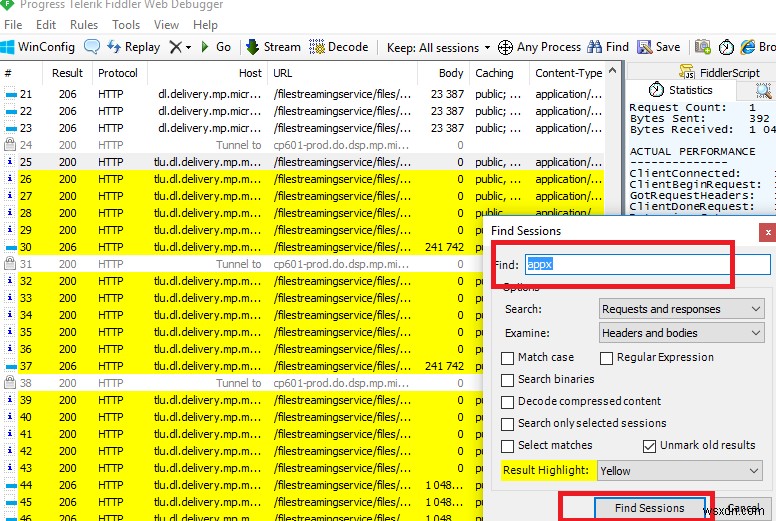Enable the Search binaries checkbox

click(x=507, y=380)
